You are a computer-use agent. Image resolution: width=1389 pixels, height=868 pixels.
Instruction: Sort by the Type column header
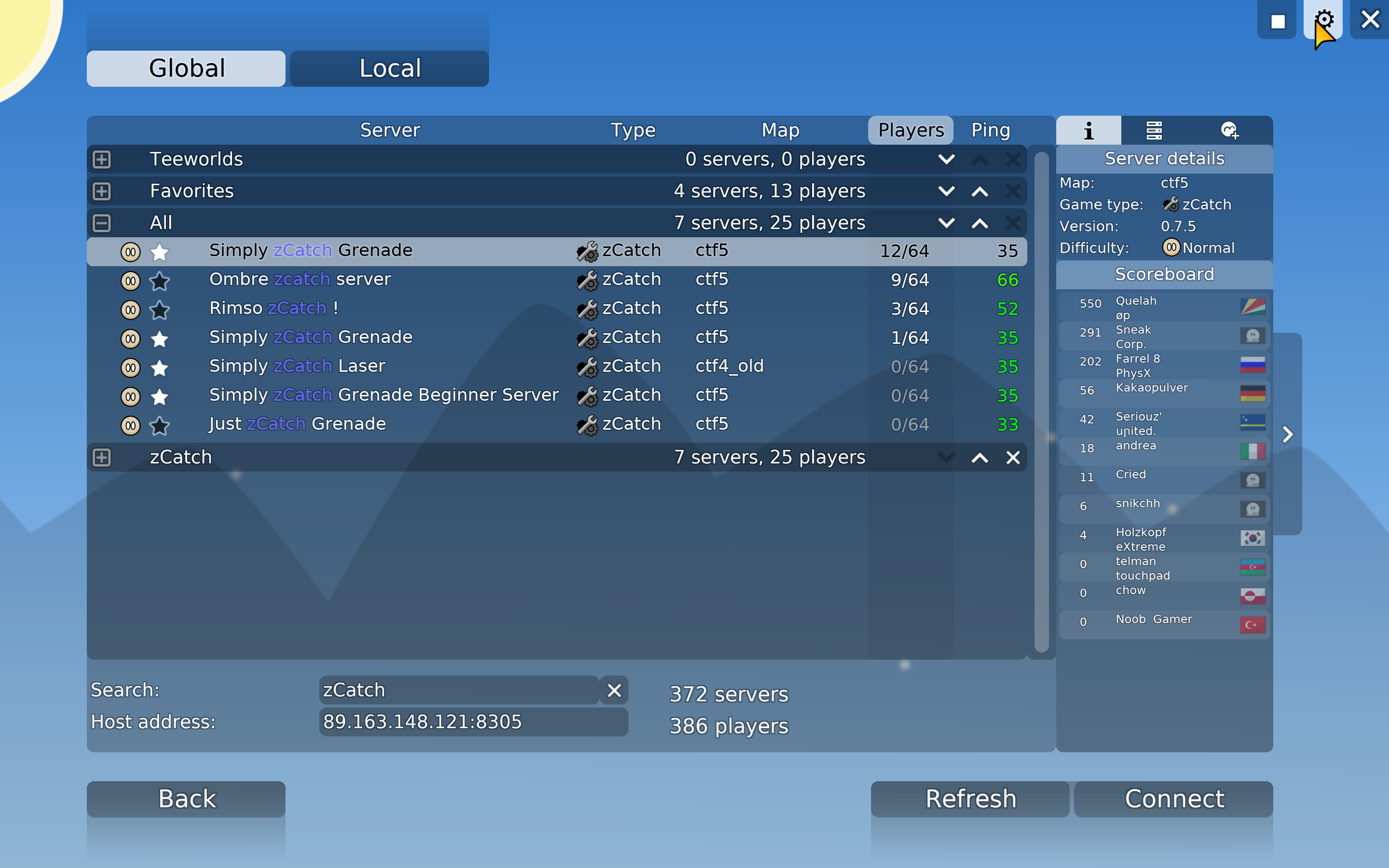point(632,130)
